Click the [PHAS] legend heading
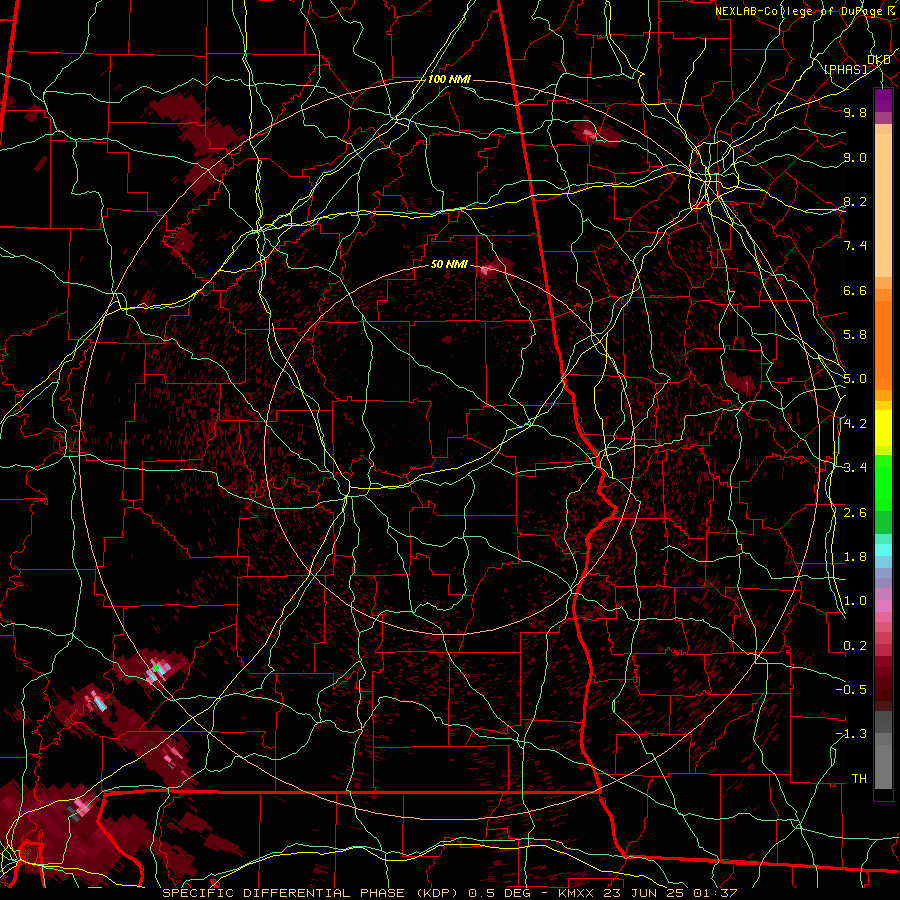Screen dimensions: 900x900 (x=845, y=70)
